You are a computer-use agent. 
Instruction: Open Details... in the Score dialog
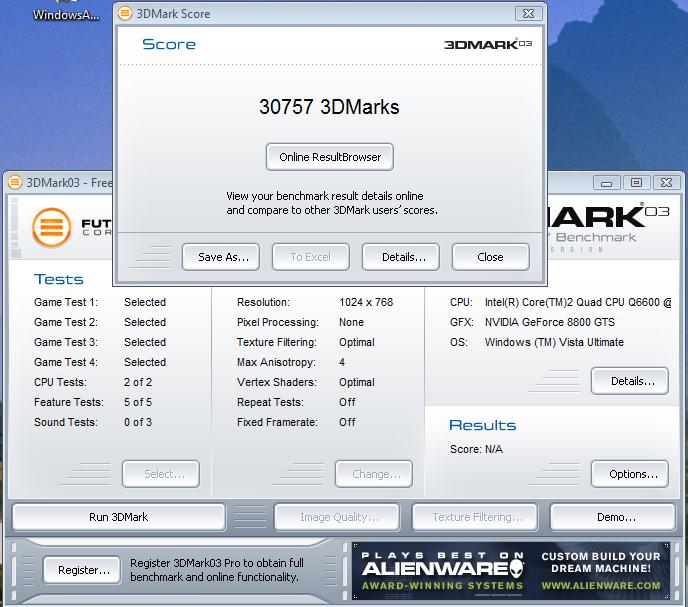pyautogui.click(x=401, y=257)
